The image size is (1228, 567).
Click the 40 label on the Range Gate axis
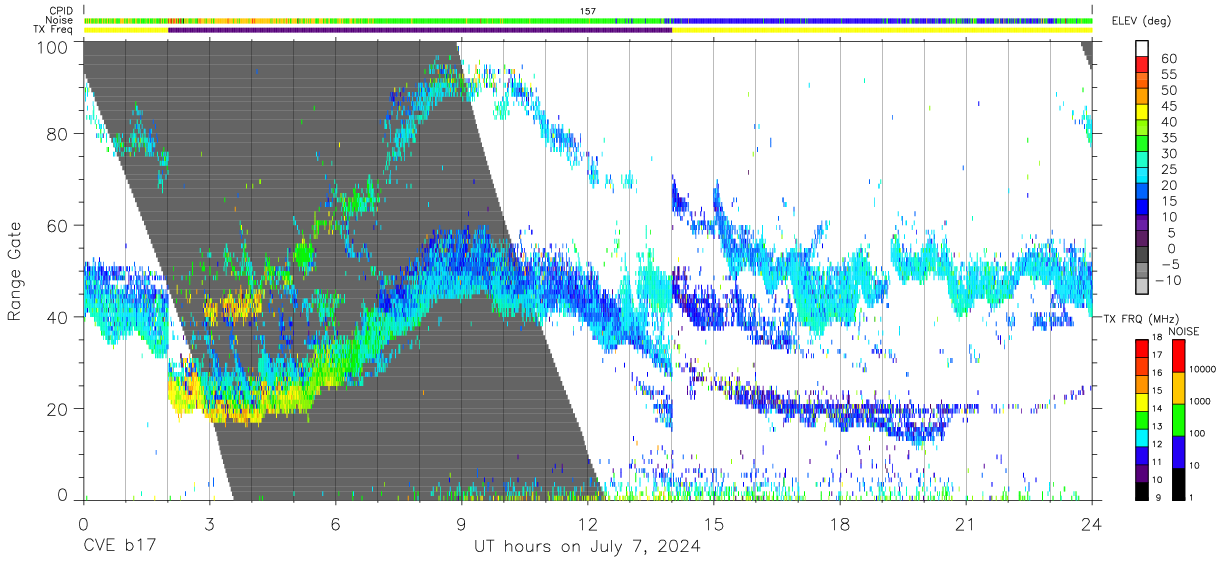pos(56,316)
